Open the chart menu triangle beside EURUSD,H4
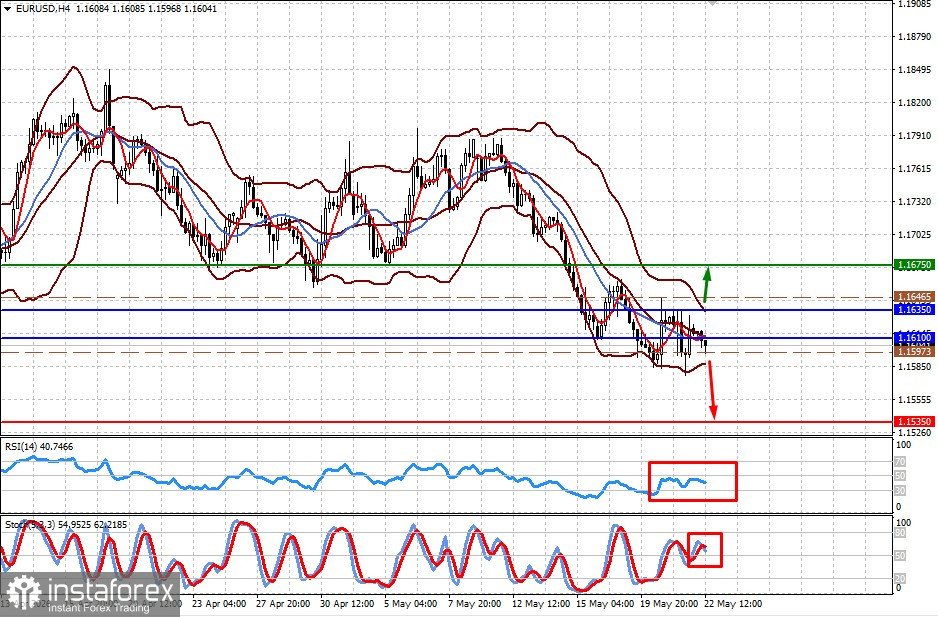The image size is (938, 617). click(7, 9)
